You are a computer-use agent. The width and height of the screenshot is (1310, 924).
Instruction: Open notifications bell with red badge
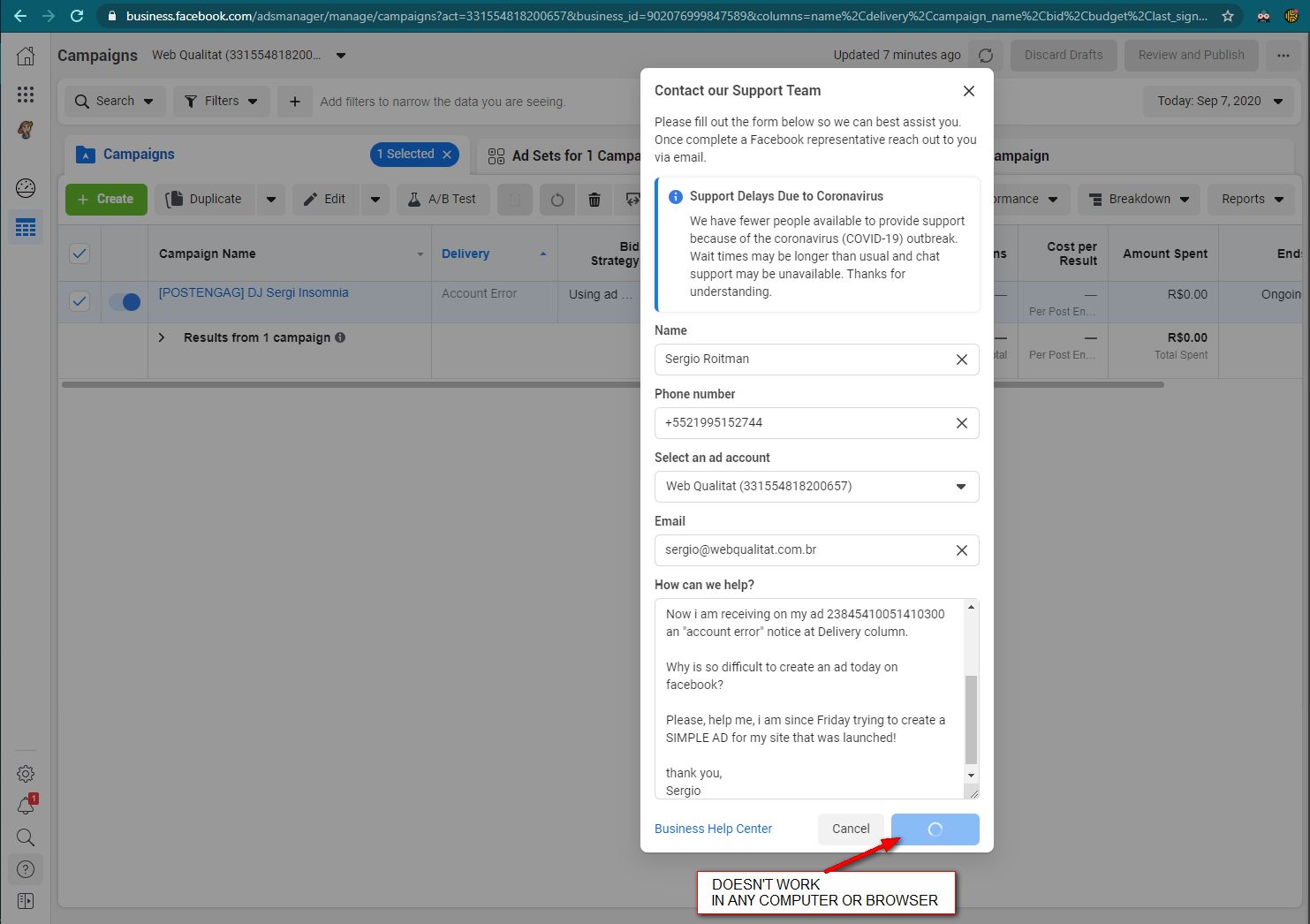click(x=26, y=805)
